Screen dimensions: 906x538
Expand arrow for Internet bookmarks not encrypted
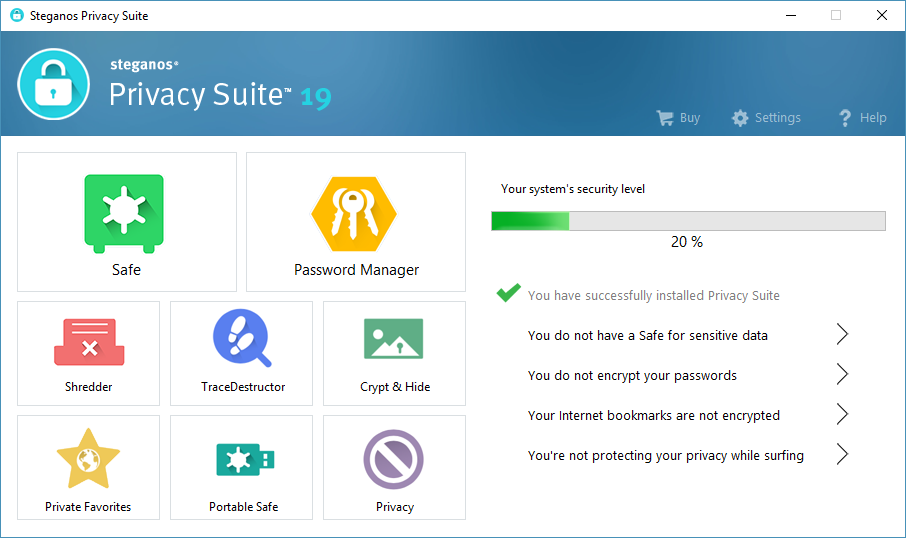[842, 415]
